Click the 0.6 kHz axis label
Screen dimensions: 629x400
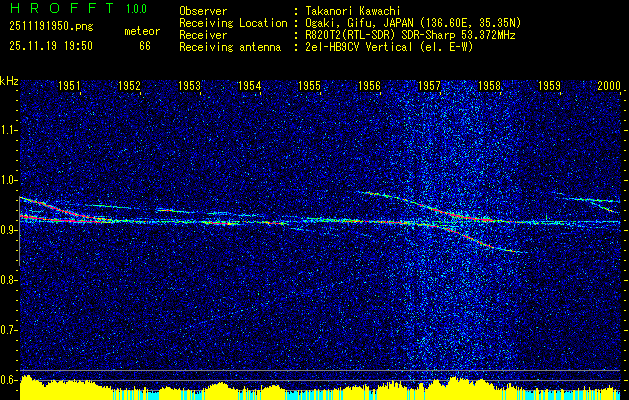tap(8, 380)
